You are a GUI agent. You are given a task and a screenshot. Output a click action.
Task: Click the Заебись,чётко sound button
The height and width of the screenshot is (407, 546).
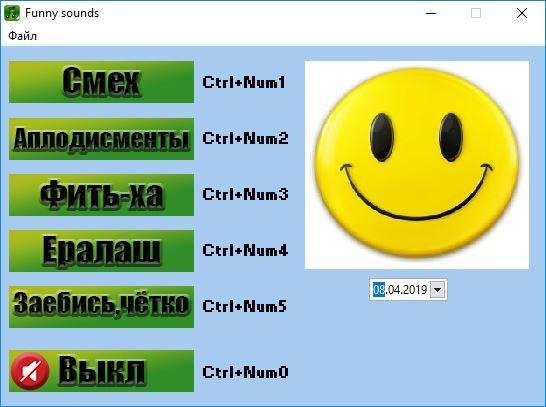[101, 307]
